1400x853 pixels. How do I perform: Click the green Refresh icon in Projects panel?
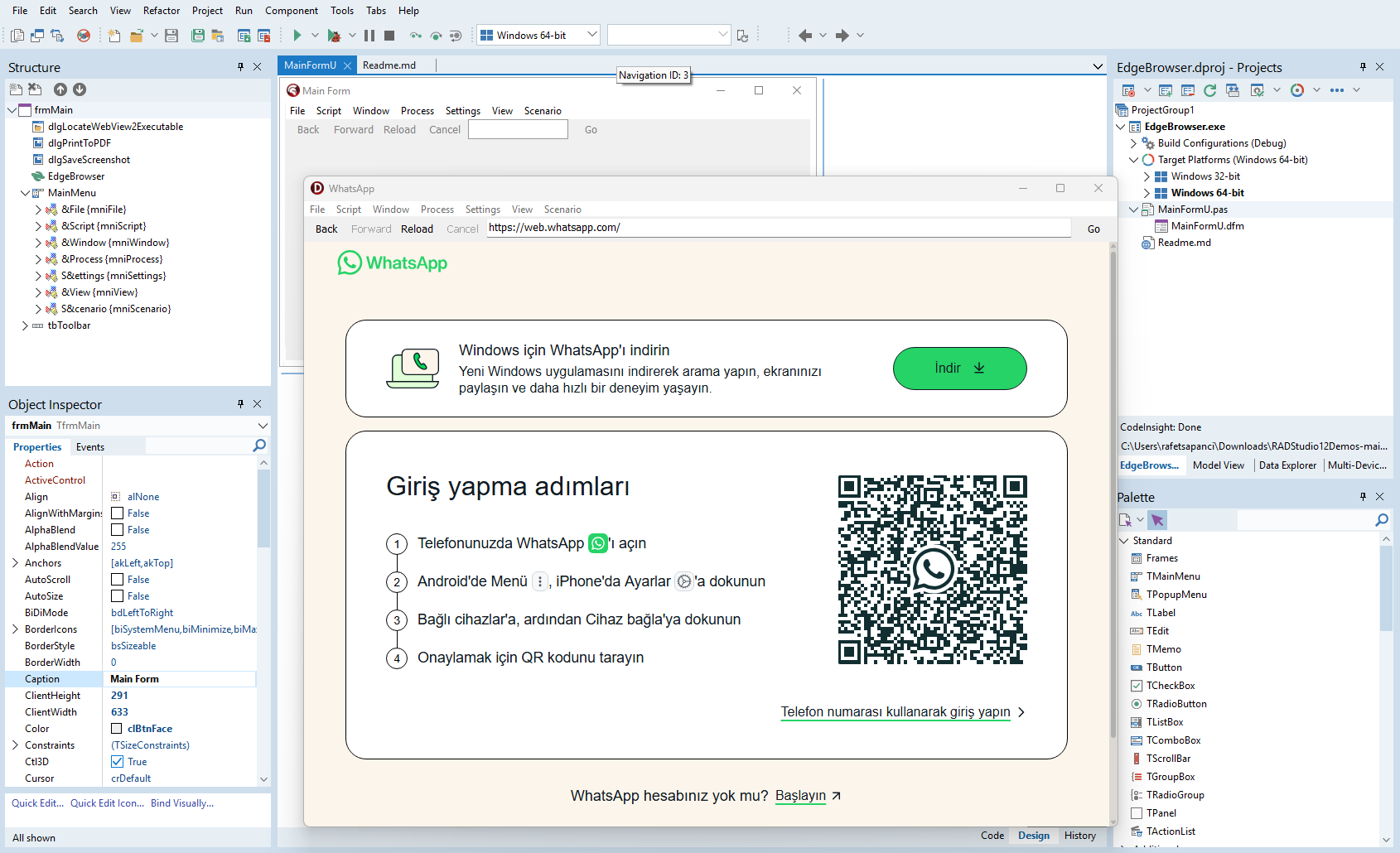(1210, 90)
